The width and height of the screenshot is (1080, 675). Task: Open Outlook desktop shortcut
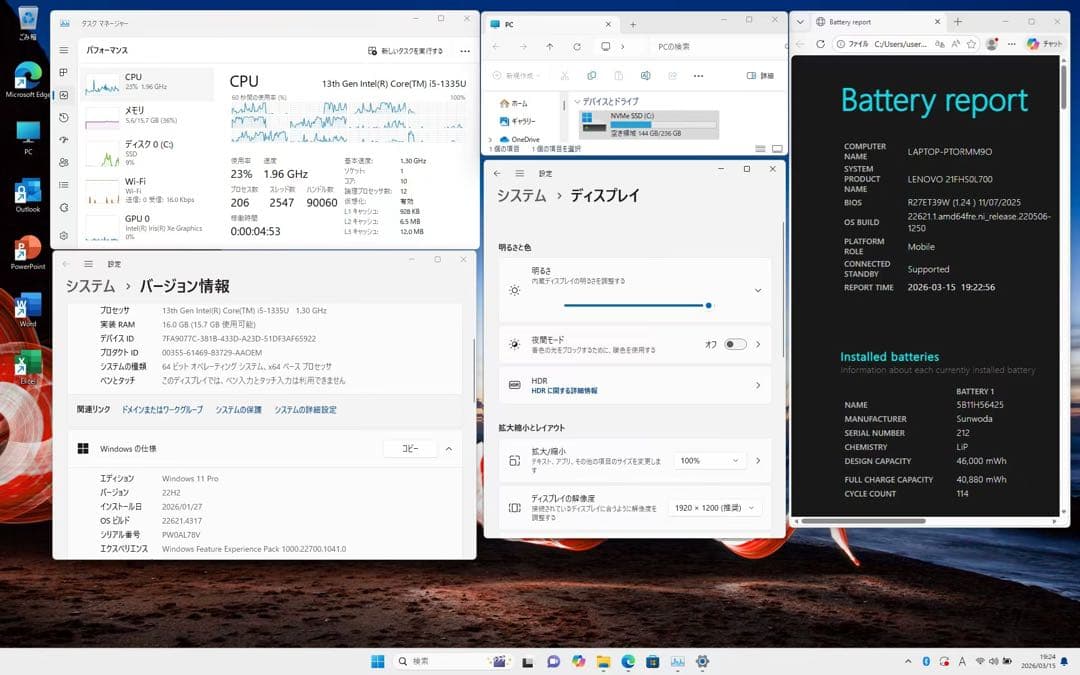click(x=28, y=195)
